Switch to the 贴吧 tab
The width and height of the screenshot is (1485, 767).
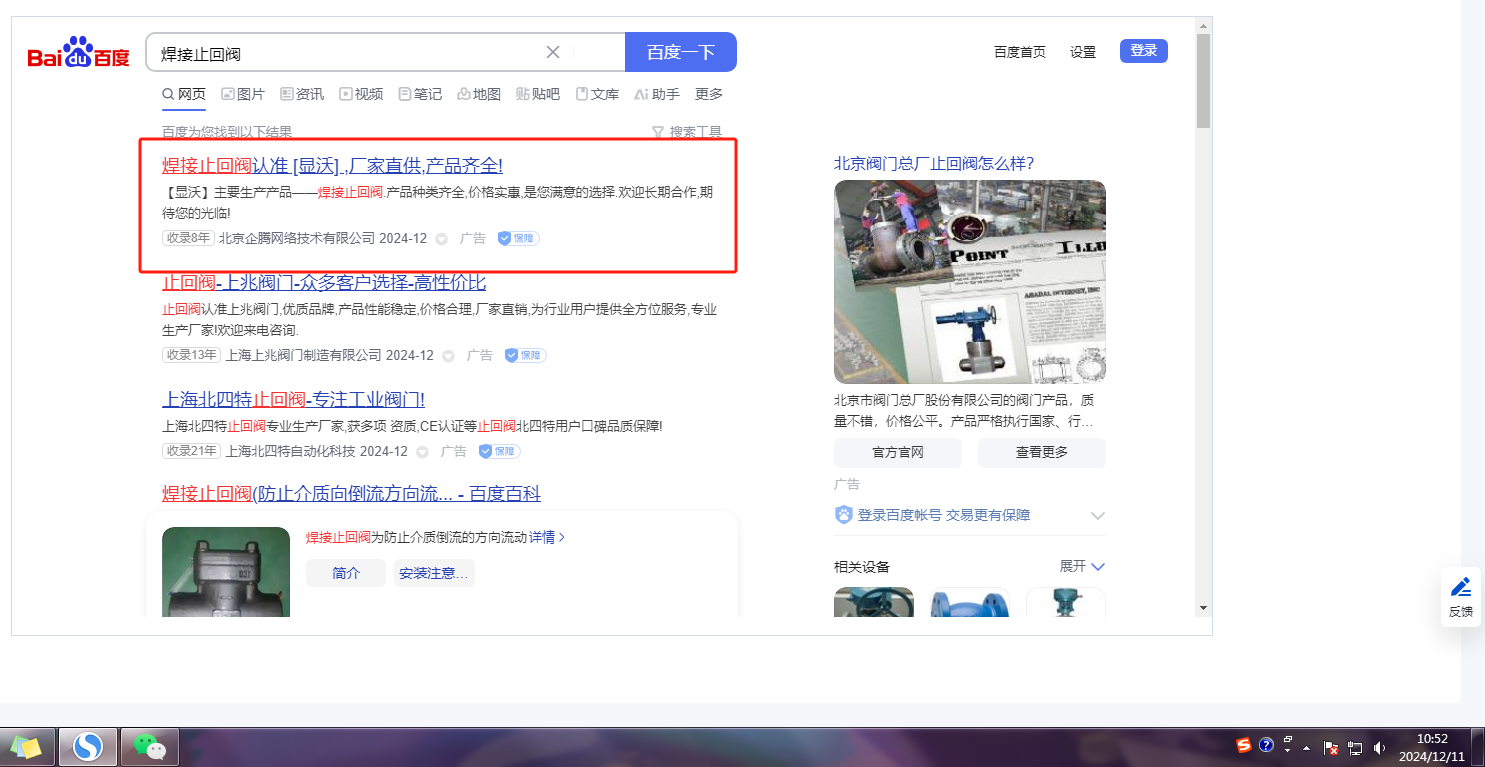point(538,94)
